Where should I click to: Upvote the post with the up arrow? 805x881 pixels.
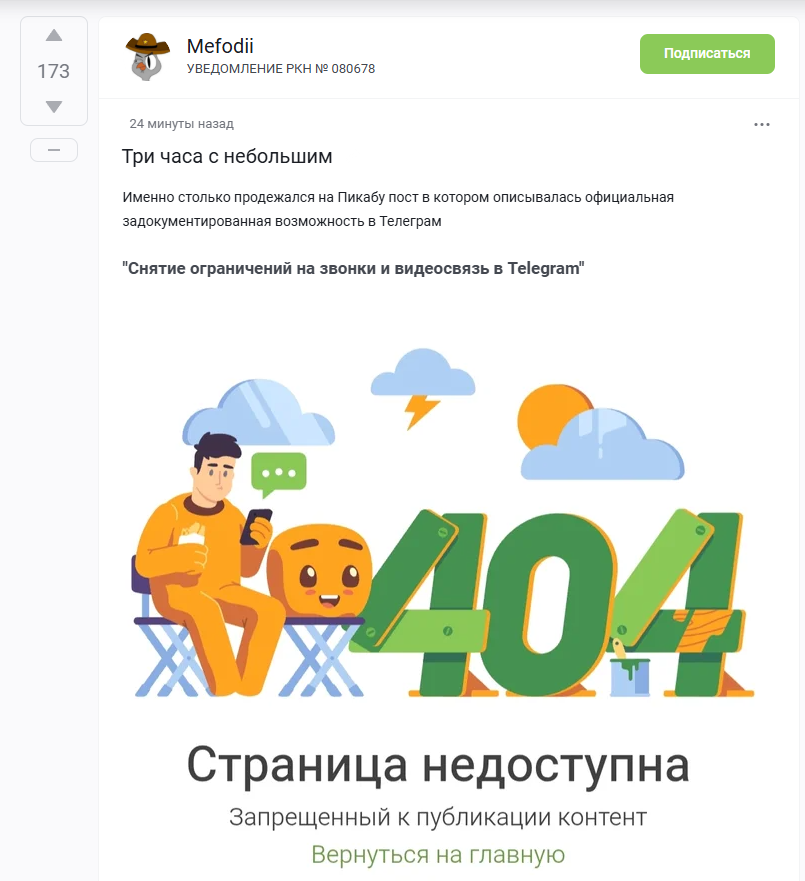(x=54, y=36)
